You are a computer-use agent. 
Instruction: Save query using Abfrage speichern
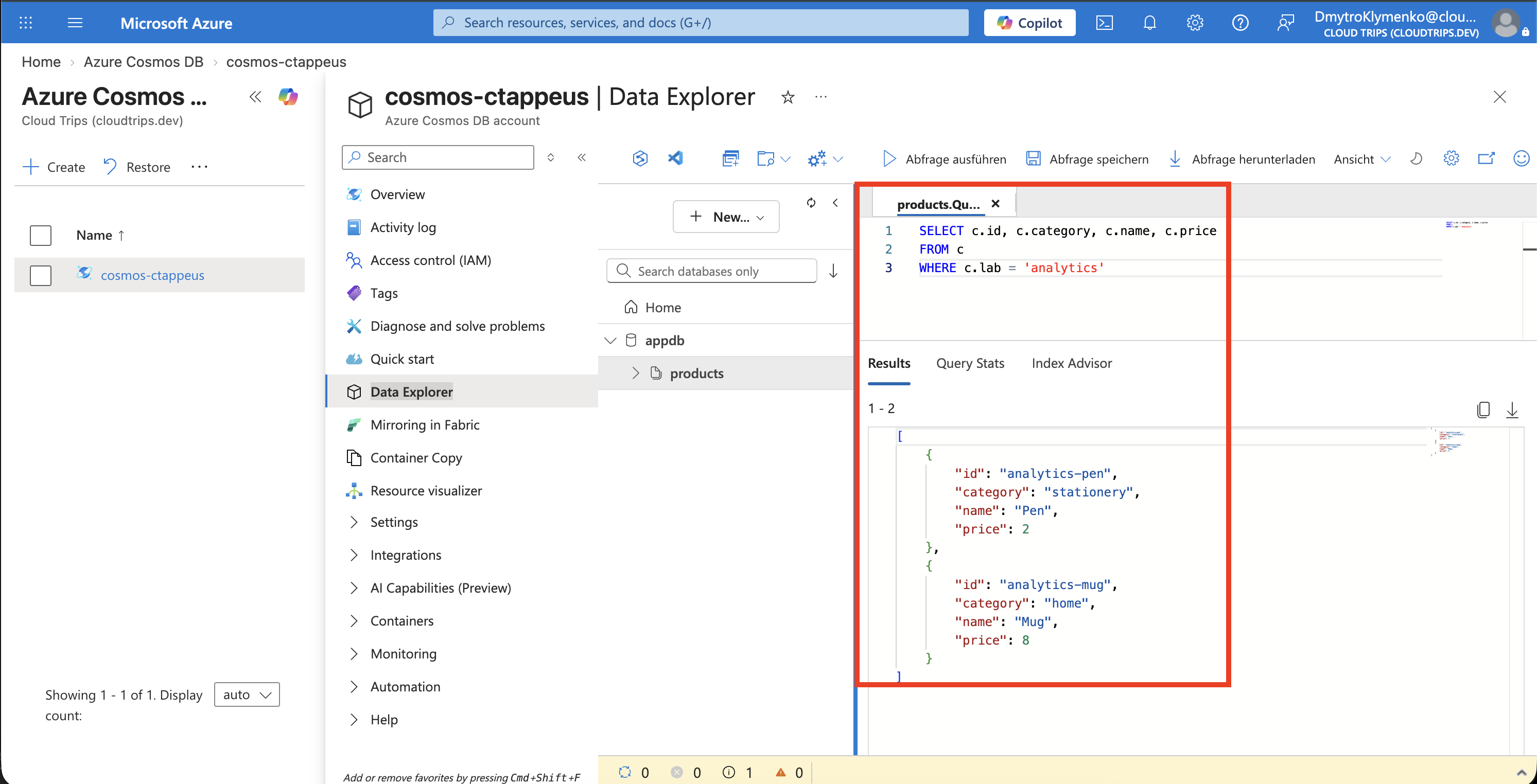pyautogui.click(x=1087, y=159)
